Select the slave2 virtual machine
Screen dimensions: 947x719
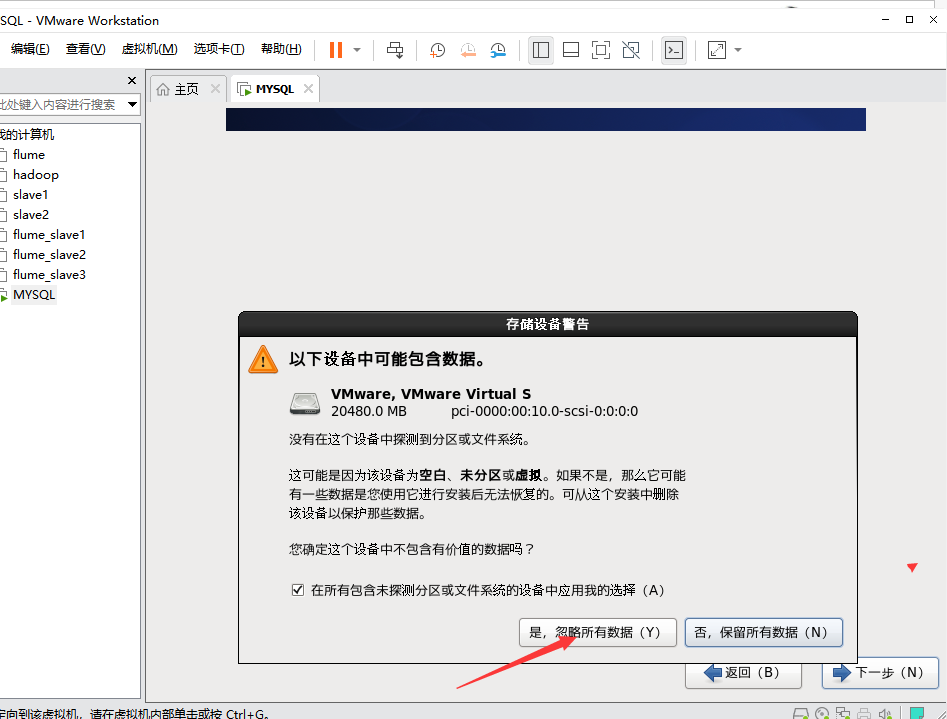[x=30, y=214]
